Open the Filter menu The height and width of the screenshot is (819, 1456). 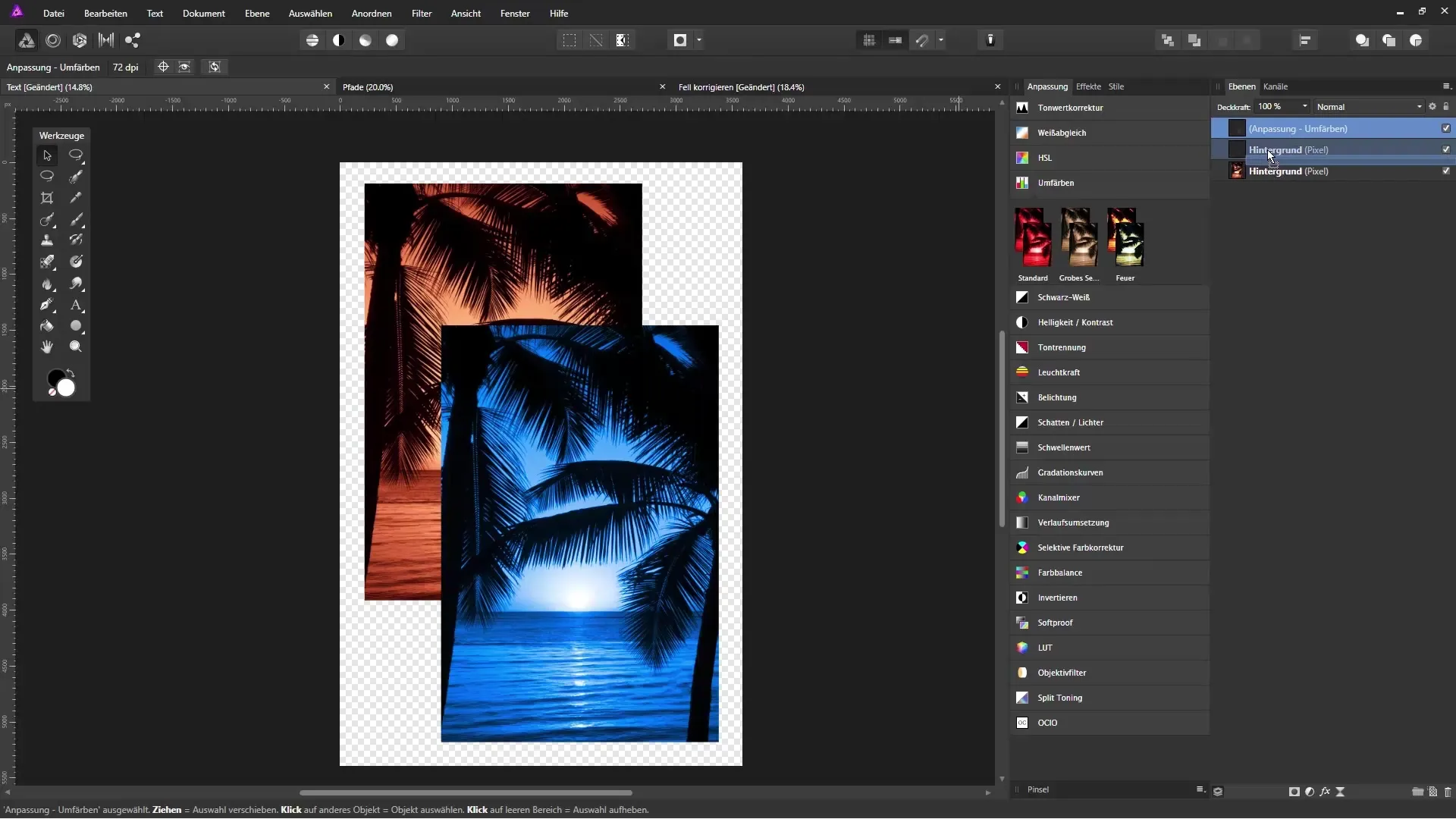pos(422,14)
